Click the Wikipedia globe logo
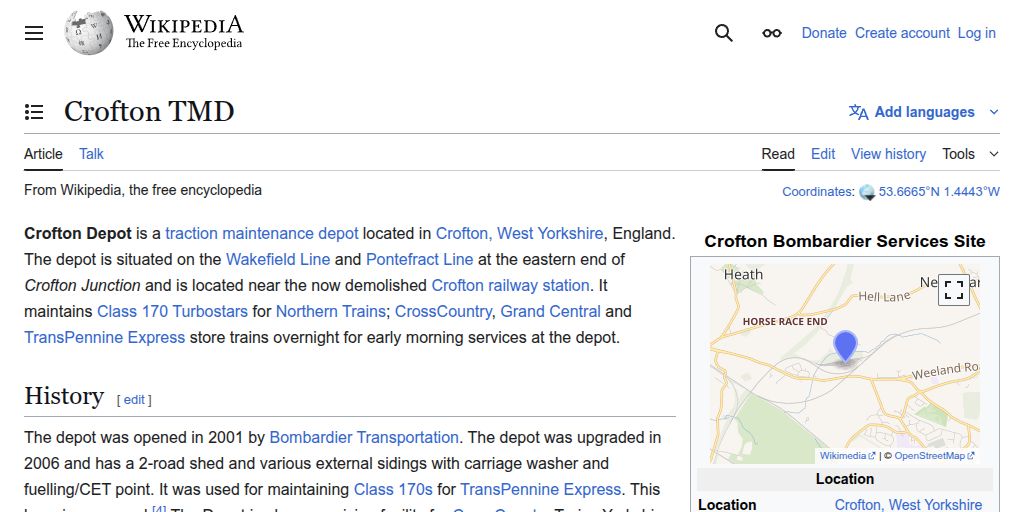The width and height of the screenshot is (1024, 512). tap(89, 33)
